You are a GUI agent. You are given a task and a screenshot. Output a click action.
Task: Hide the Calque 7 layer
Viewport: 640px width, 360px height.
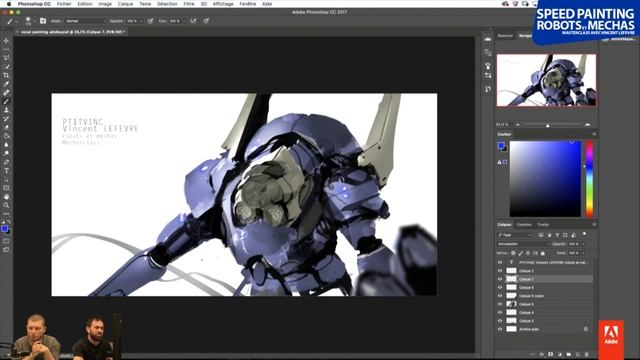click(500, 279)
